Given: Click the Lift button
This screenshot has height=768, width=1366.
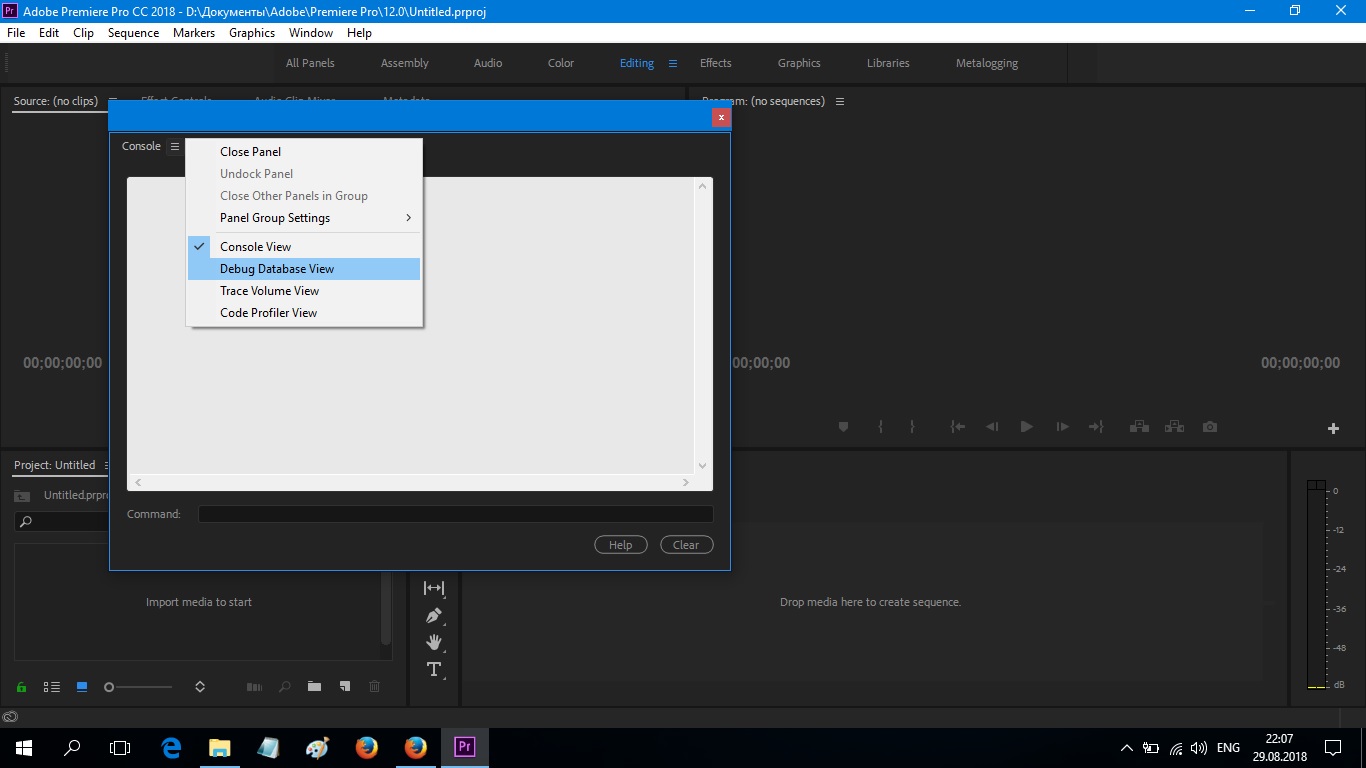Looking at the screenshot, I should pyautogui.click(x=1139, y=427).
